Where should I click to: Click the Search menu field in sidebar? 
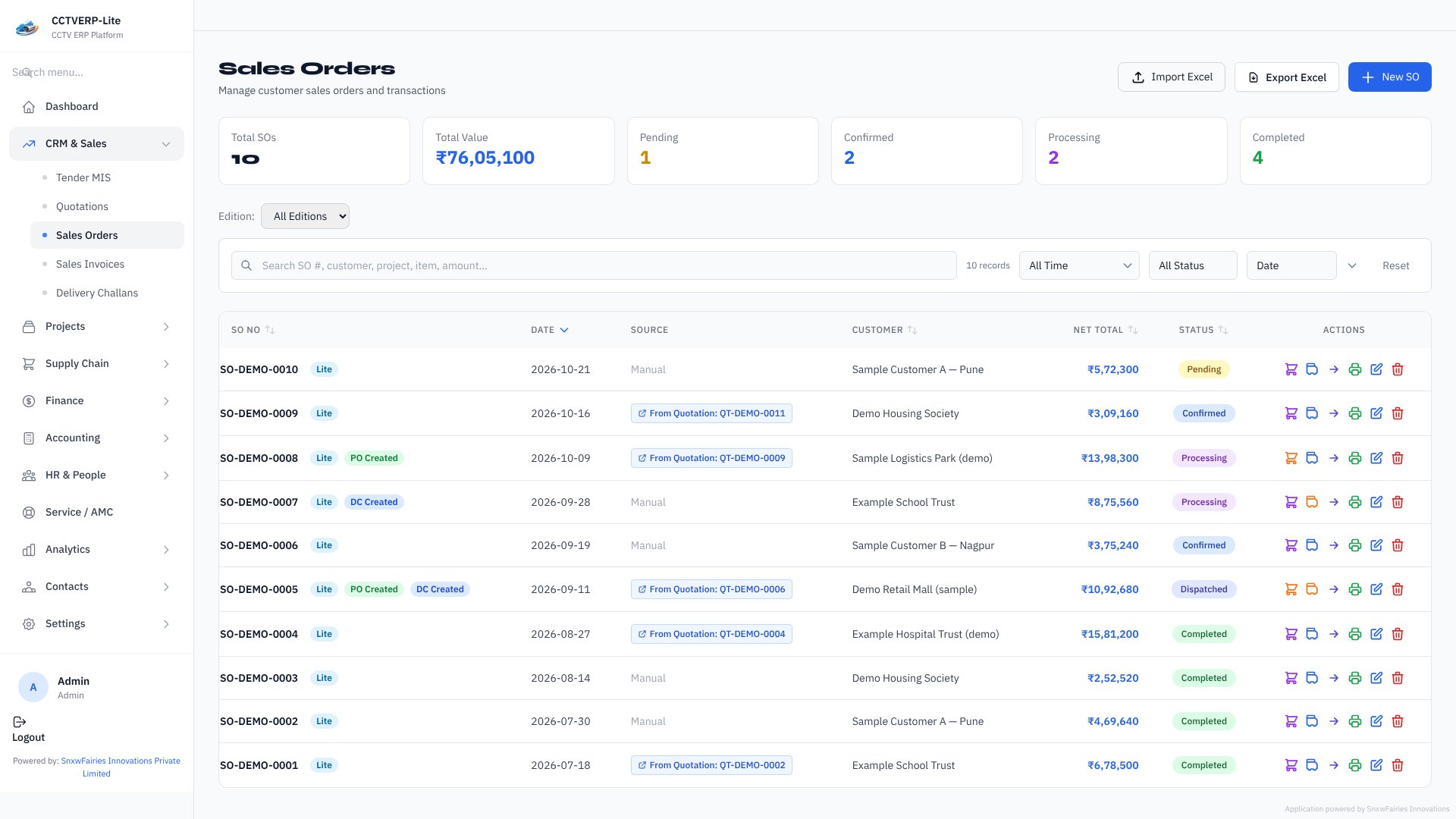(x=96, y=72)
